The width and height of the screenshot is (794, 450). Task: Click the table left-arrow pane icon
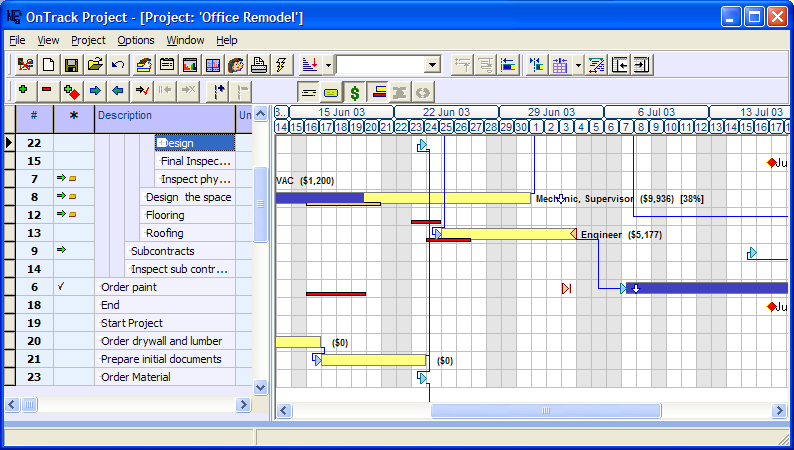619,65
